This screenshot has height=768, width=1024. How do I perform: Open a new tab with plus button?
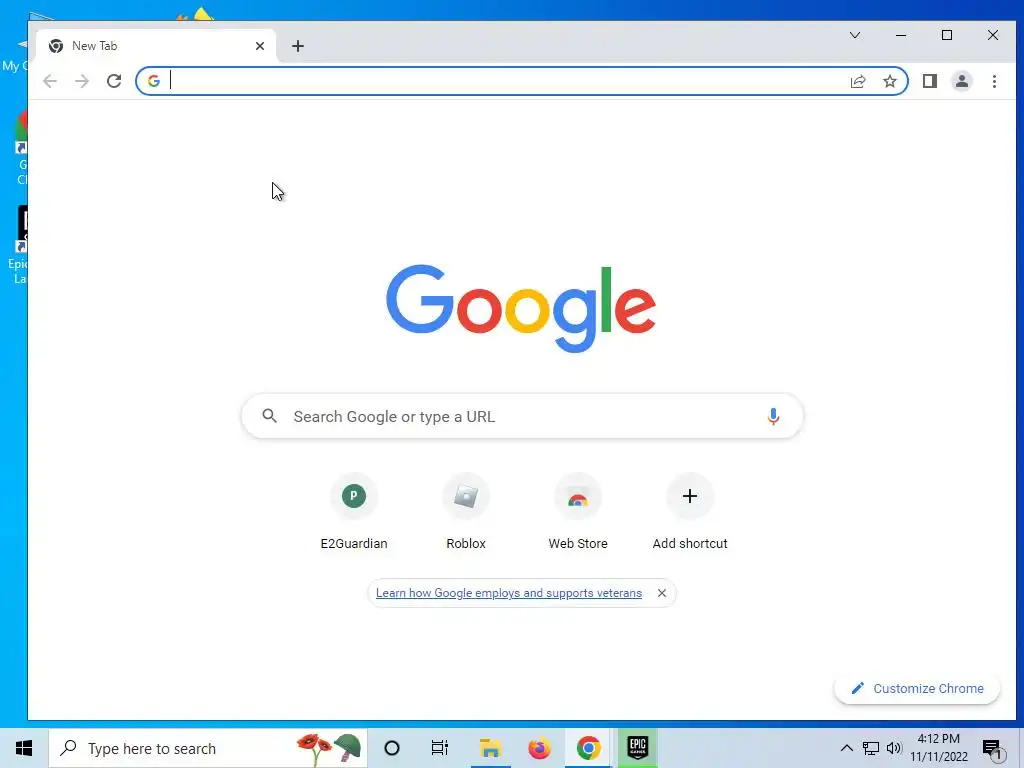[298, 46]
